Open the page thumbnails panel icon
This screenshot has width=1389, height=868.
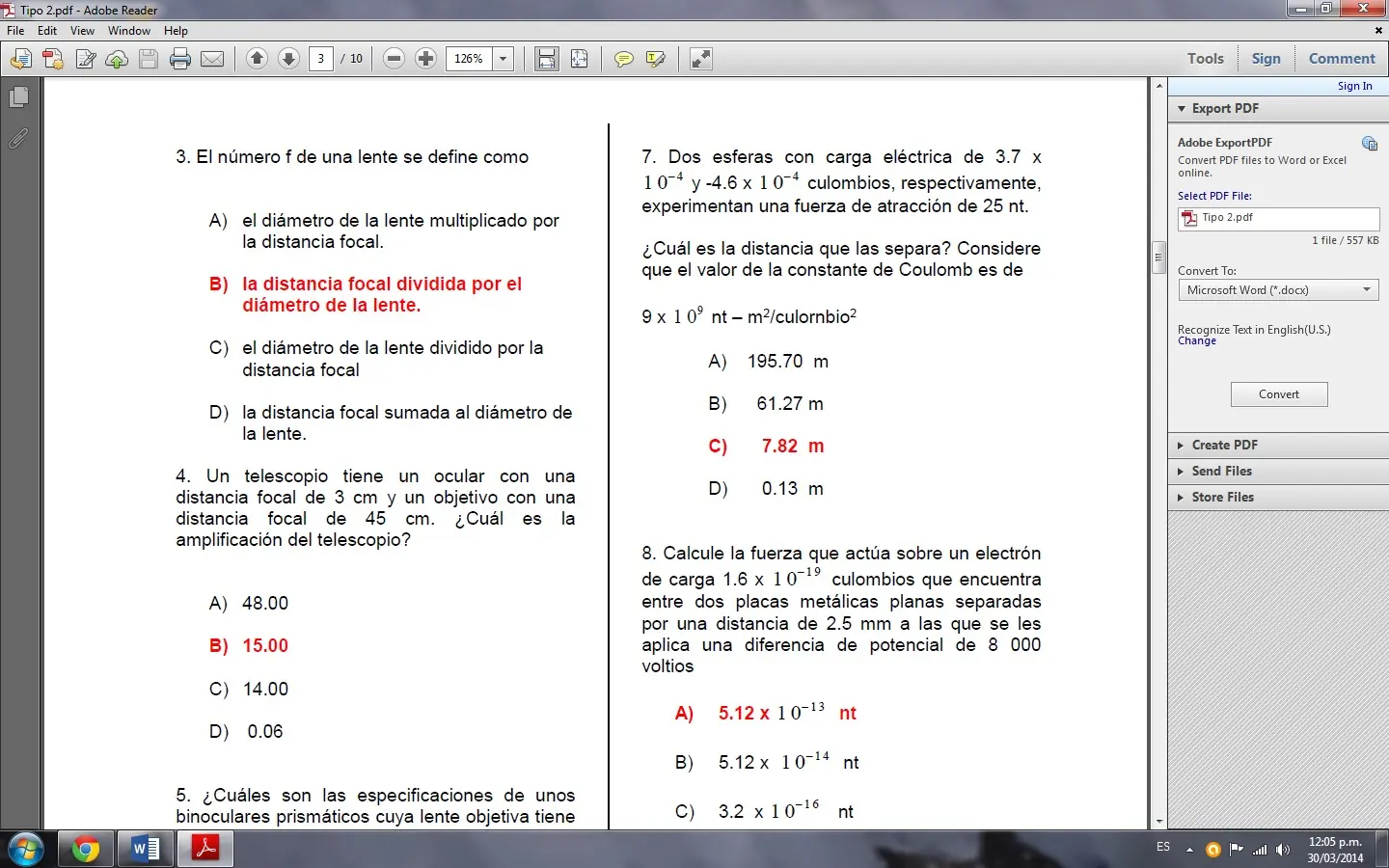[x=18, y=97]
